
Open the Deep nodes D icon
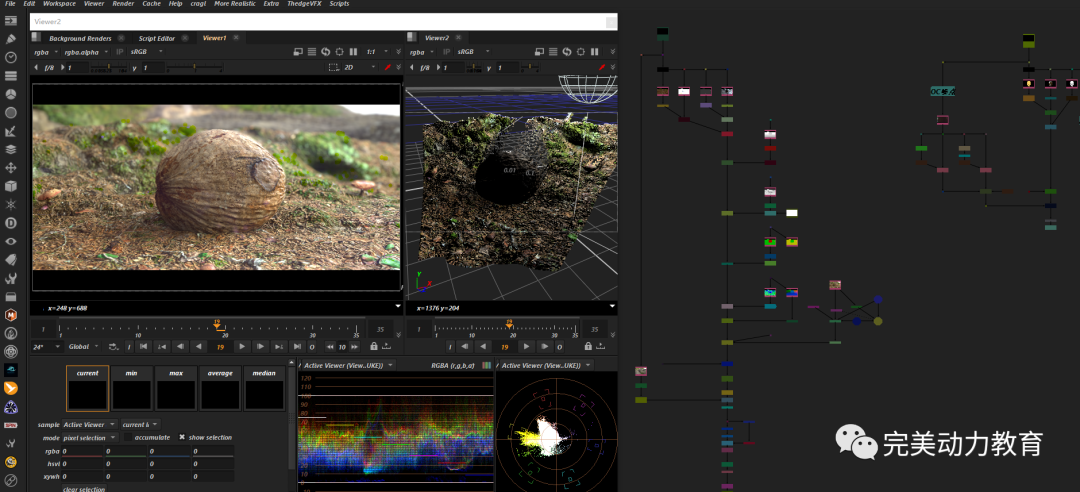click(10, 222)
